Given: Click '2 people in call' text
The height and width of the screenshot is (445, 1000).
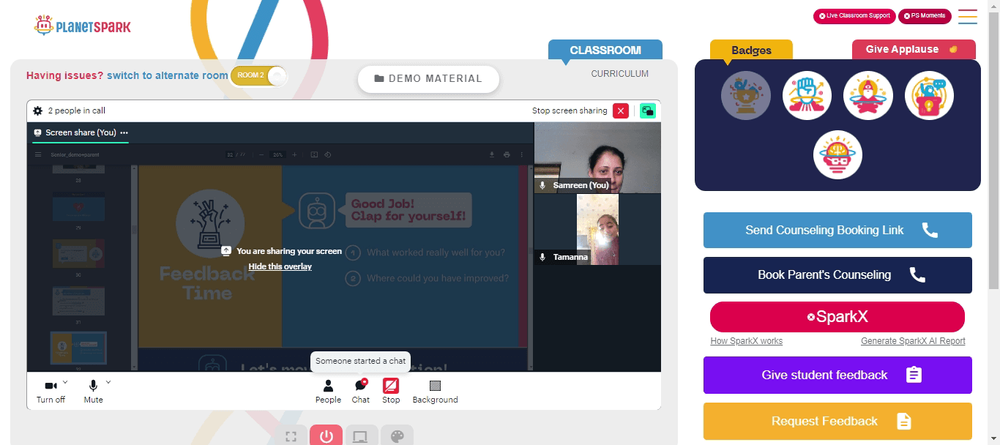Looking at the screenshot, I should [77, 111].
